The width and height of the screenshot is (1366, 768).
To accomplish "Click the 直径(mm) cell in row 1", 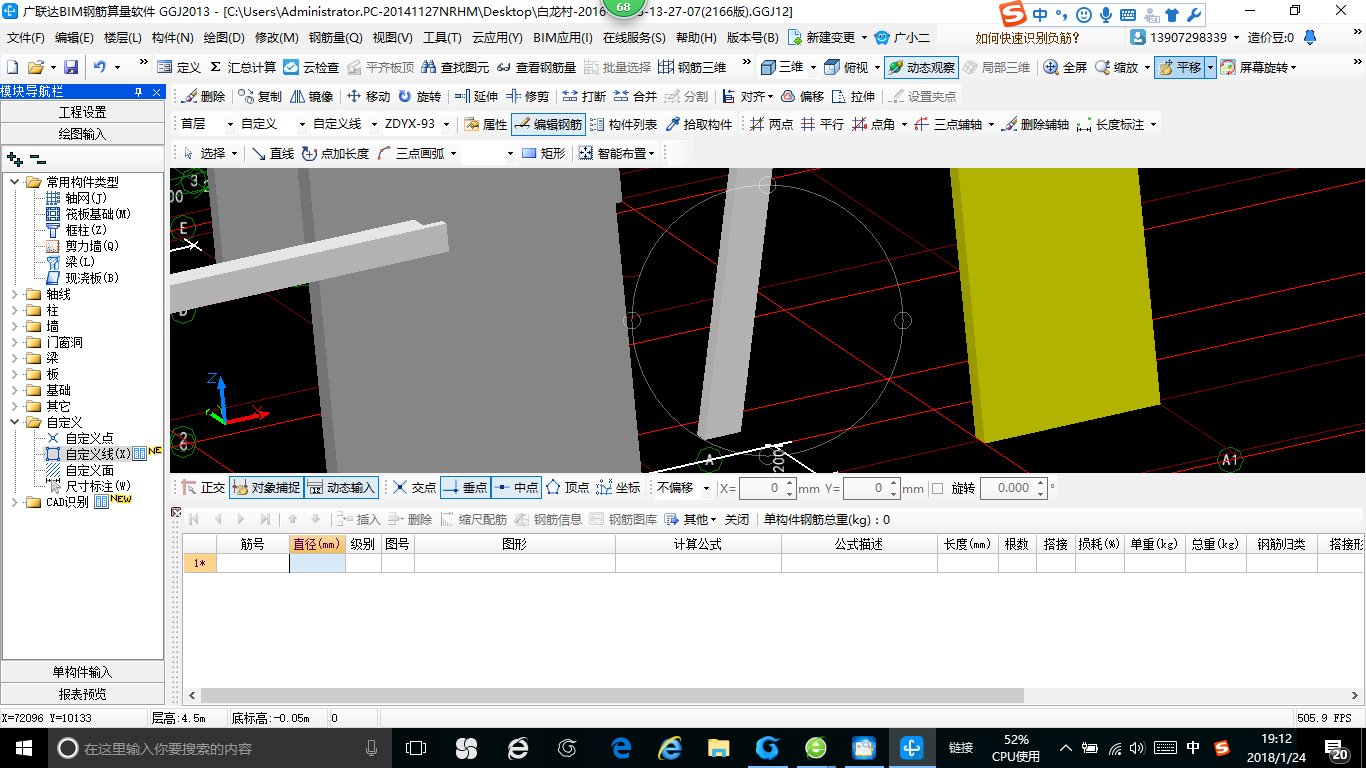I will click(317, 563).
